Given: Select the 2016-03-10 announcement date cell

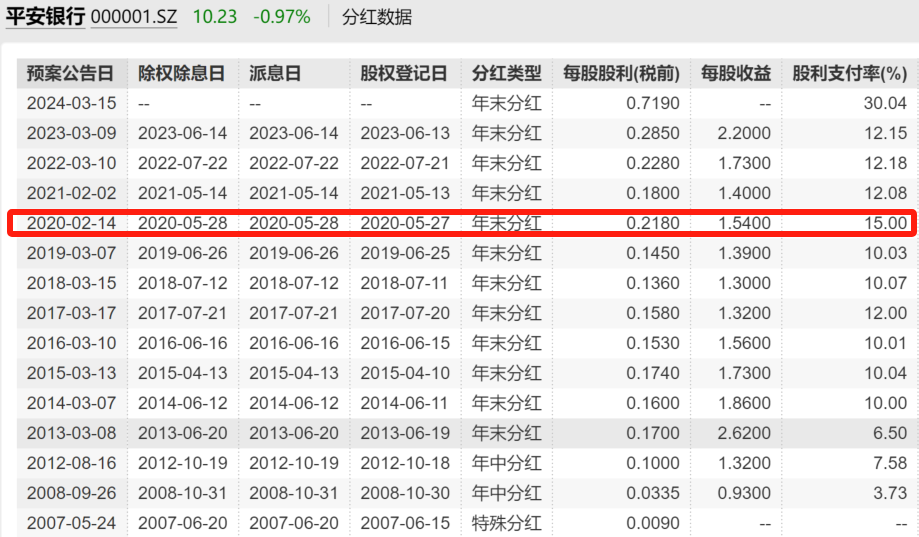Looking at the screenshot, I should point(72,343).
